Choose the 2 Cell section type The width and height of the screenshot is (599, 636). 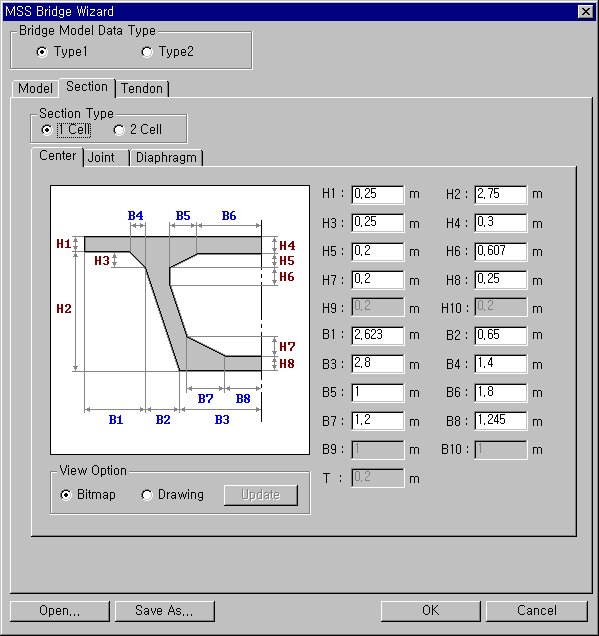tap(137, 130)
